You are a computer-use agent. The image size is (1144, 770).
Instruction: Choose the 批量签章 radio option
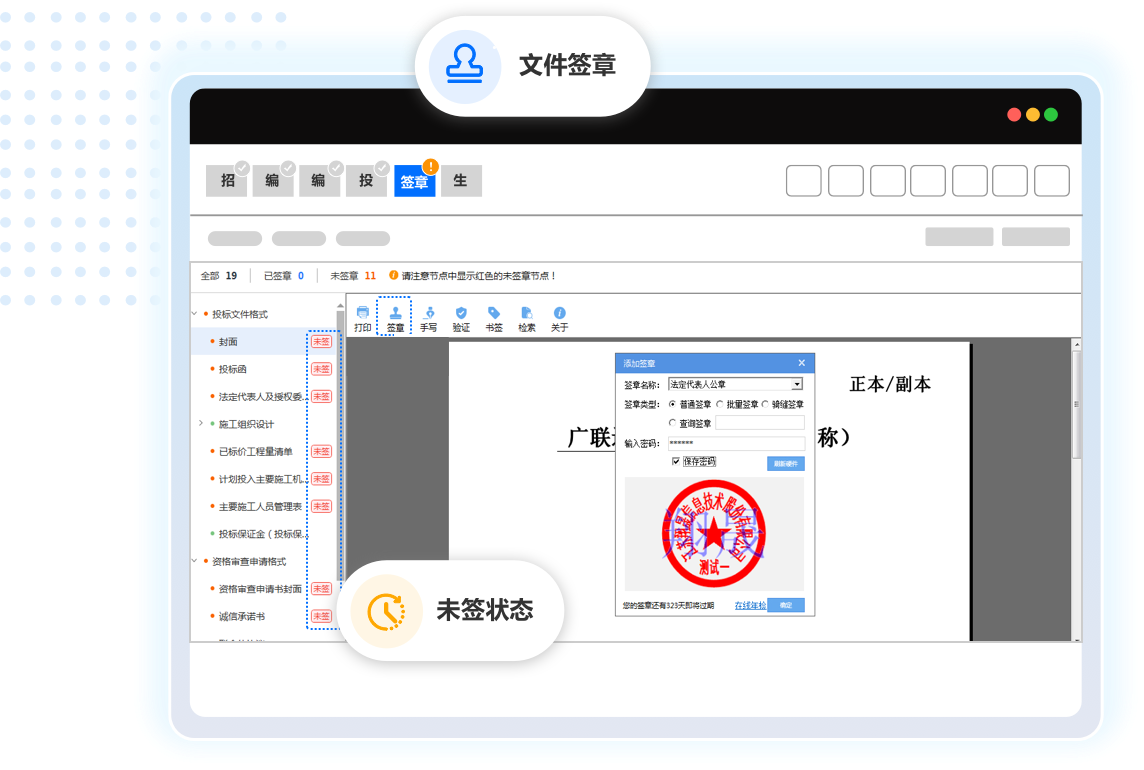tap(720, 404)
